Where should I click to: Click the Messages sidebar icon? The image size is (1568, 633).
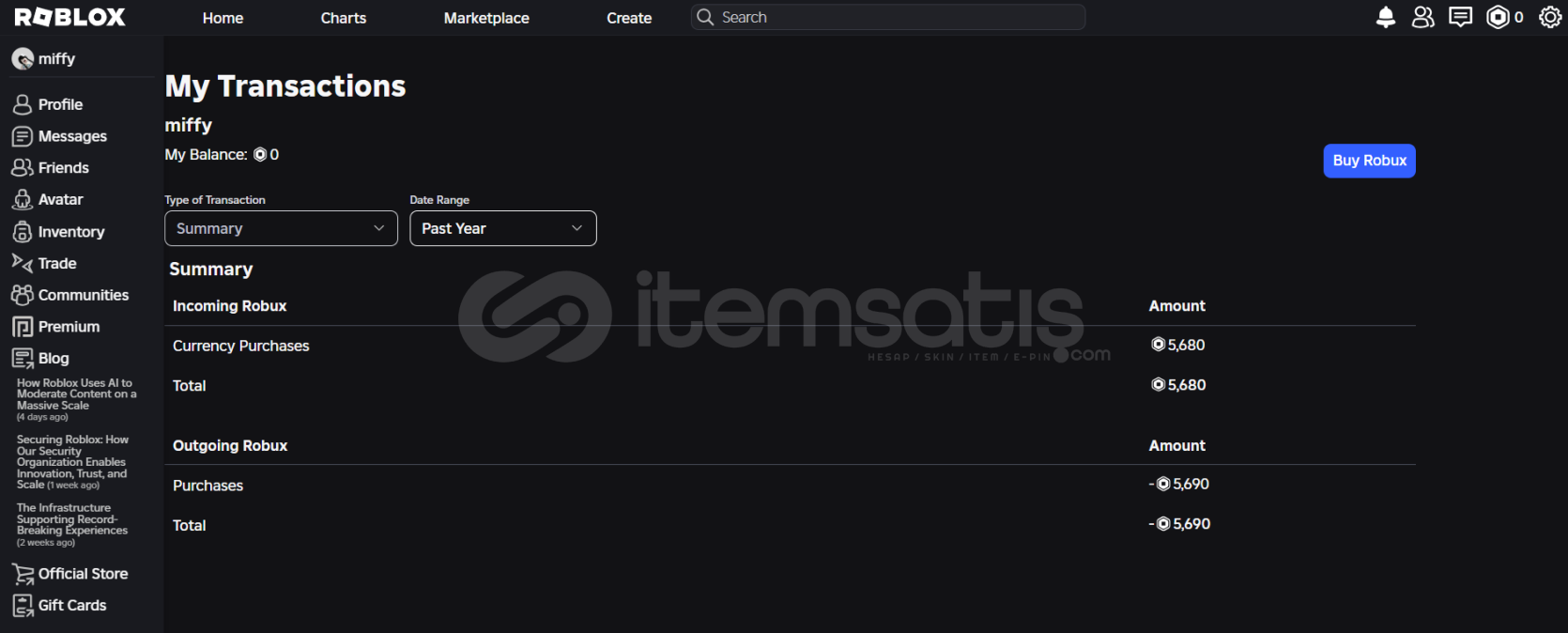coord(23,136)
